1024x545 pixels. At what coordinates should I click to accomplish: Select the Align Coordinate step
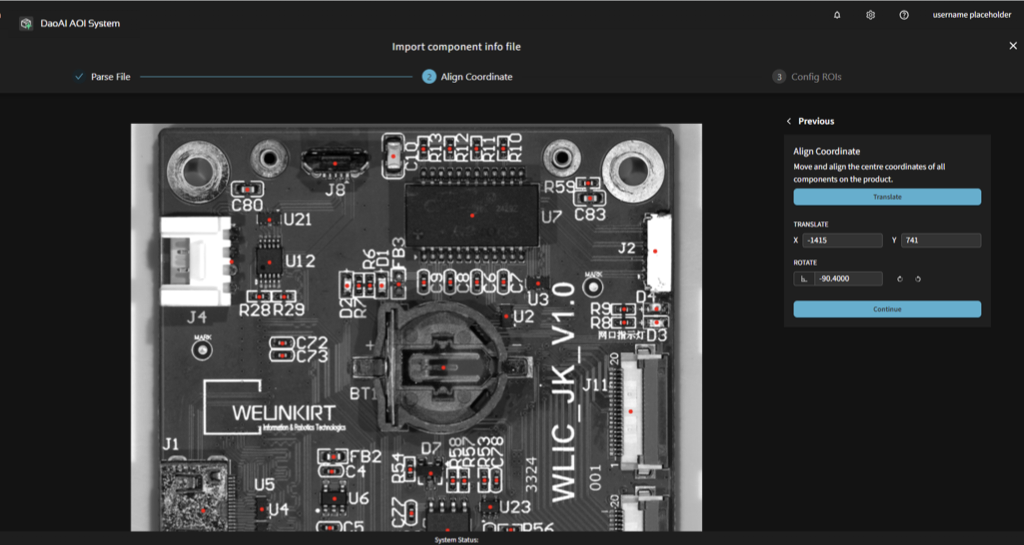pyautogui.click(x=476, y=77)
